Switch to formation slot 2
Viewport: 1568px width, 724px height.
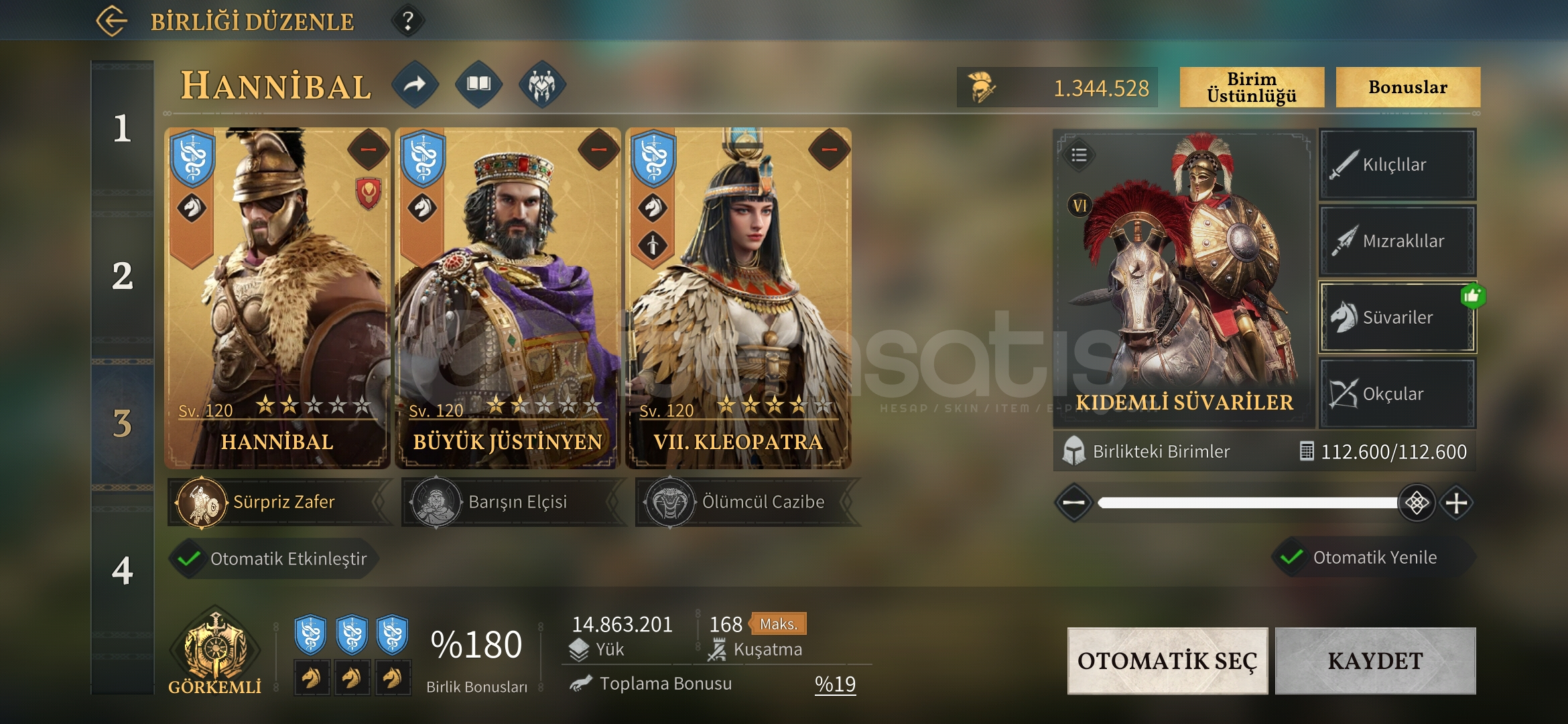coord(122,276)
